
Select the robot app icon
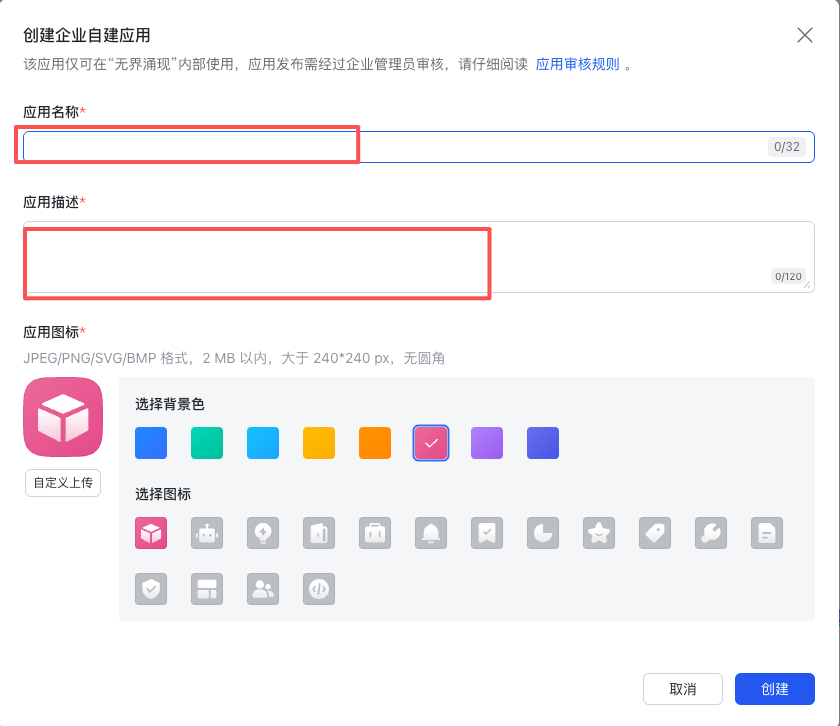tap(207, 533)
